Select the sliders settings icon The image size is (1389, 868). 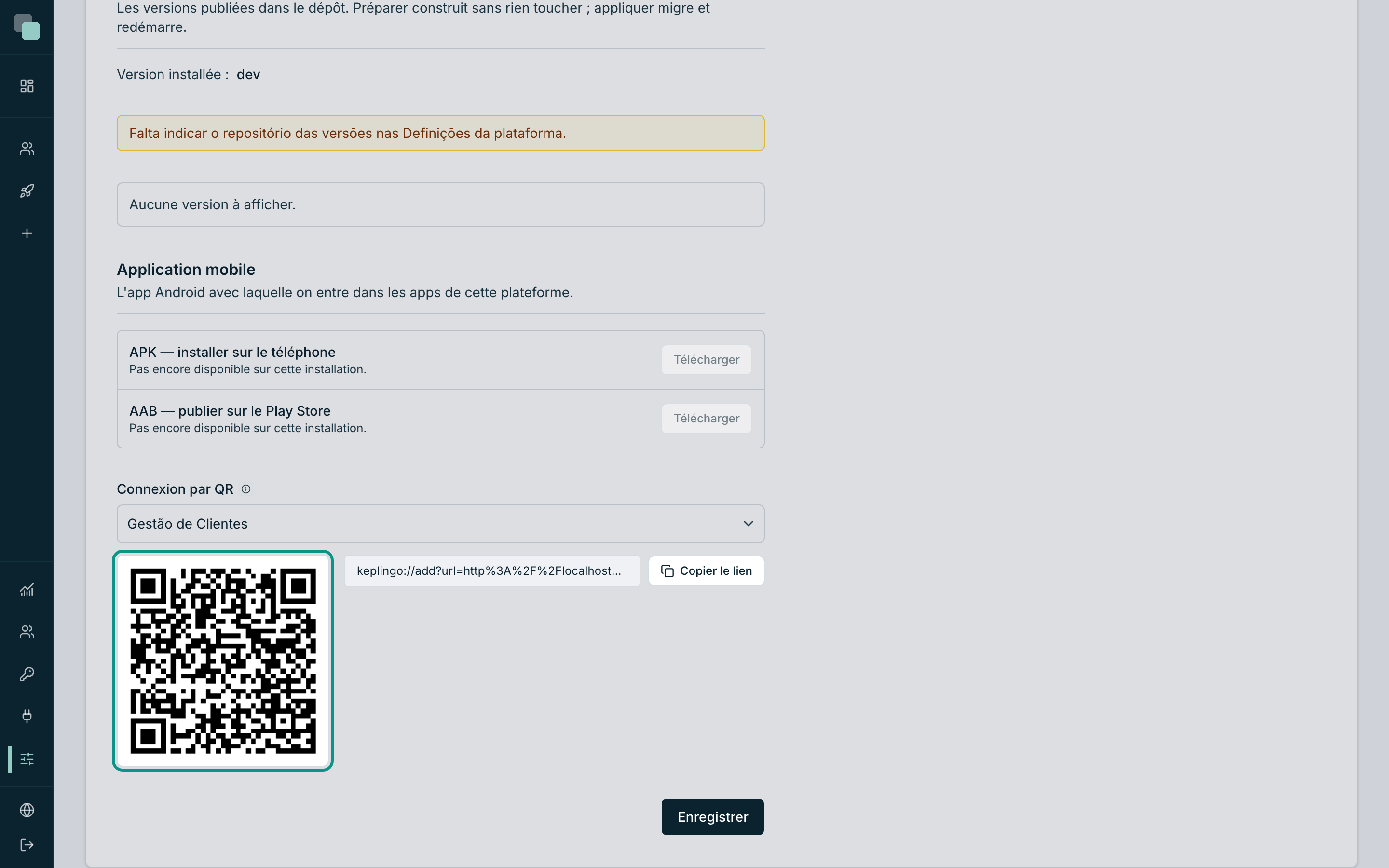(27, 759)
